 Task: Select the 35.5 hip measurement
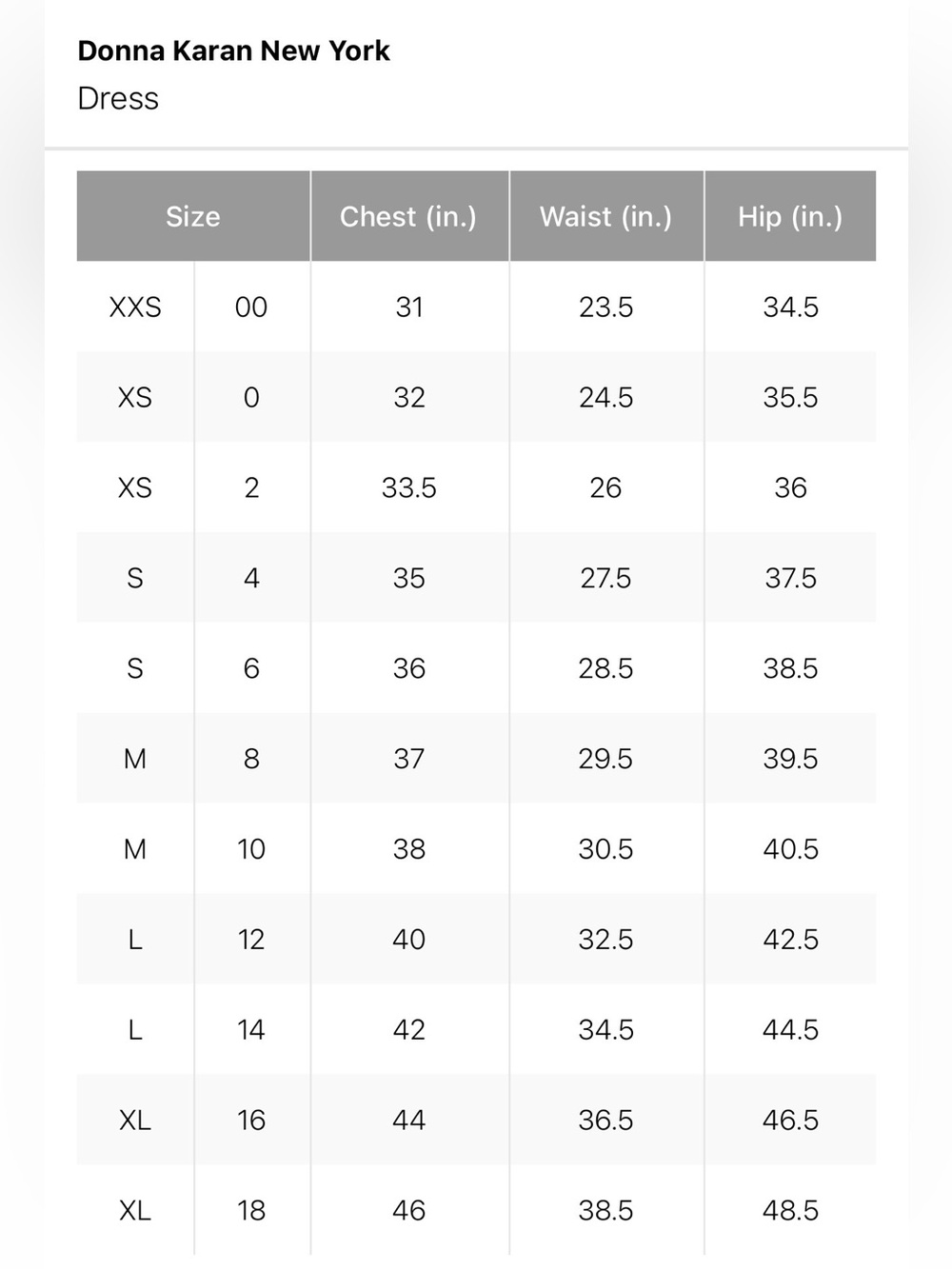pyautogui.click(x=790, y=397)
